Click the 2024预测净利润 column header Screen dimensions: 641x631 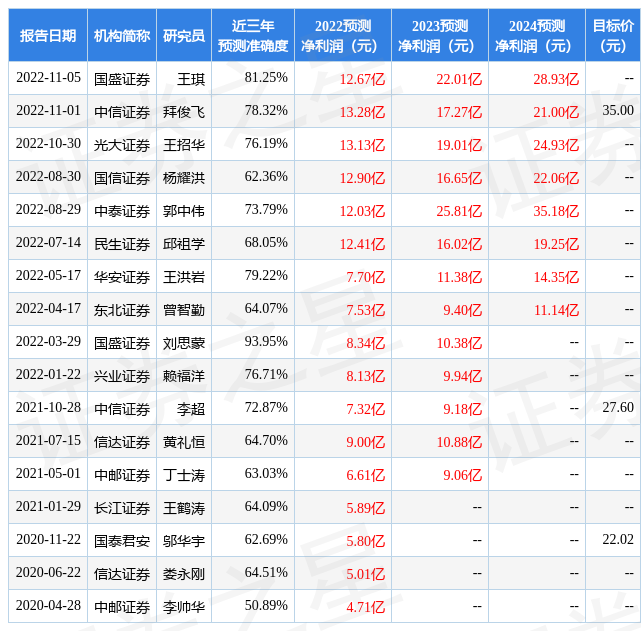(537, 36)
